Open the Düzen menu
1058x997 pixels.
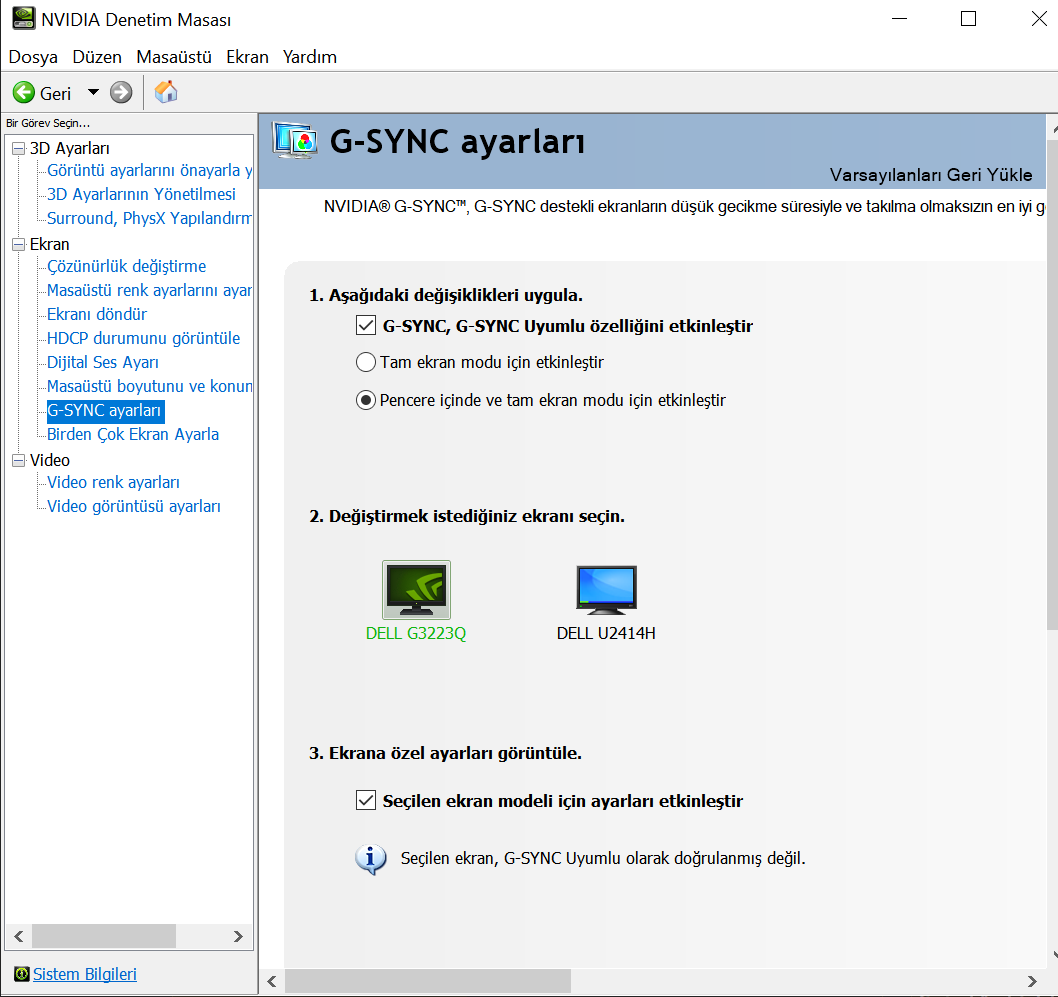click(x=97, y=57)
